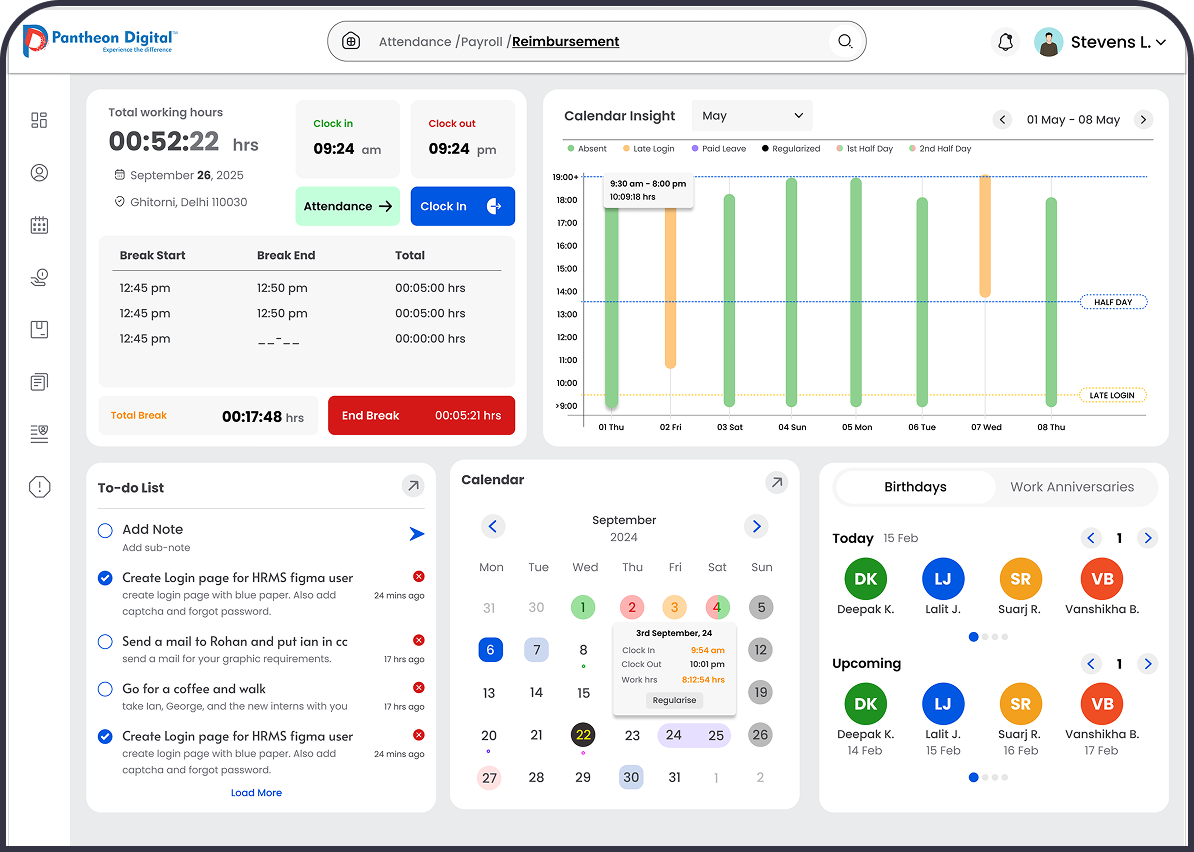Check the 'Go for a coffee and walk' task

click(x=105, y=689)
